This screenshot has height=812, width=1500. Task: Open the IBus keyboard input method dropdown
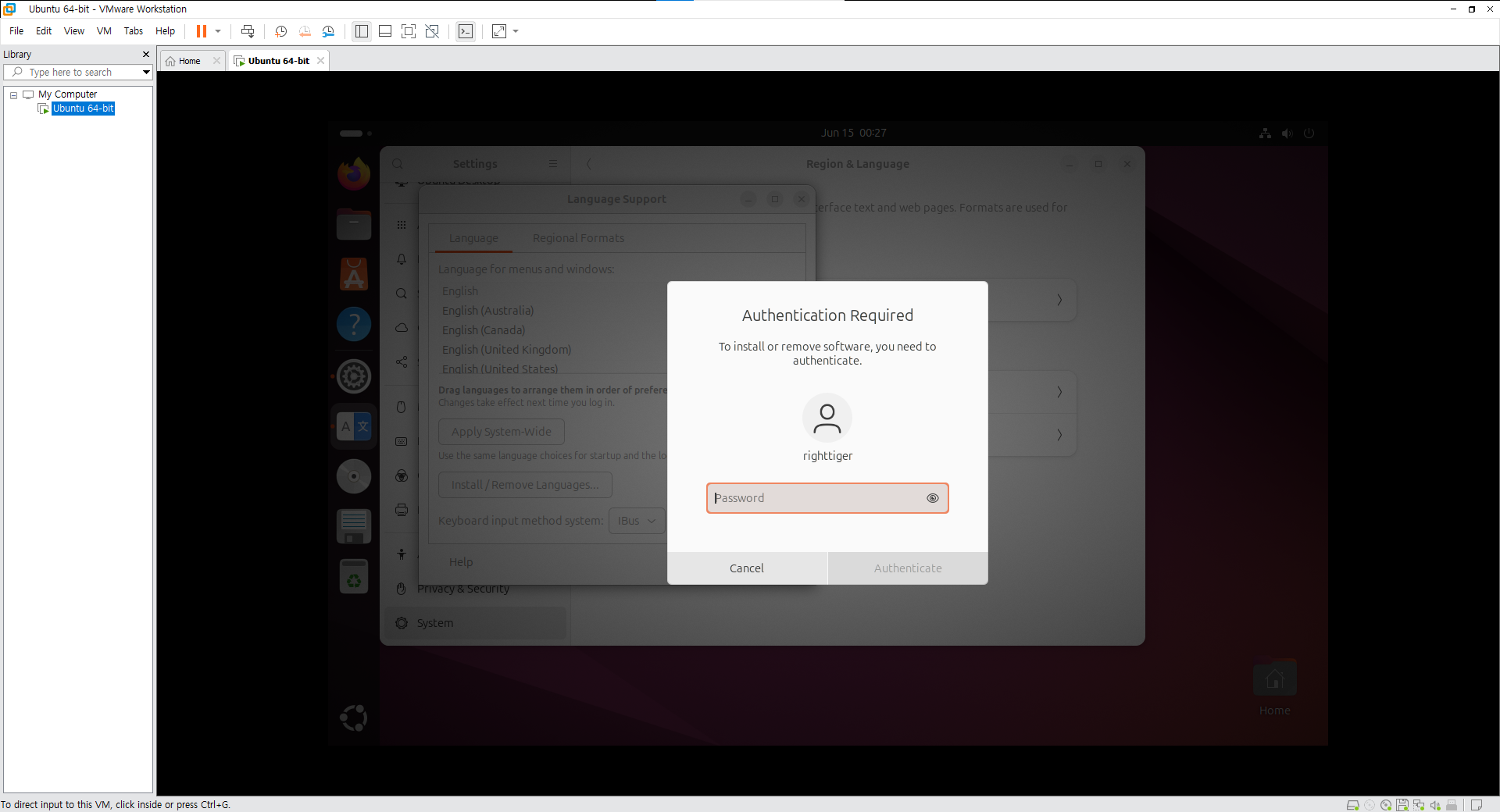click(x=637, y=521)
